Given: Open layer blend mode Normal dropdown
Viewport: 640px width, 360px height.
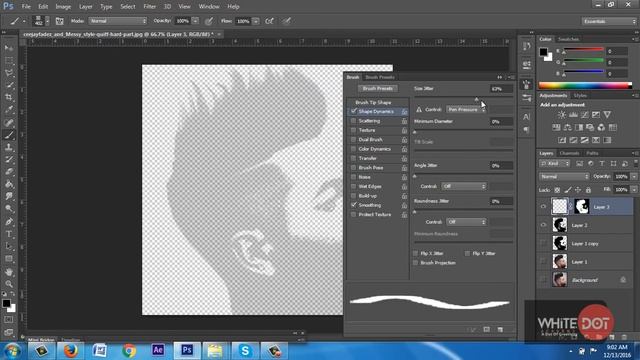Looking at the screenshot, I should click(x=564, y=176).
